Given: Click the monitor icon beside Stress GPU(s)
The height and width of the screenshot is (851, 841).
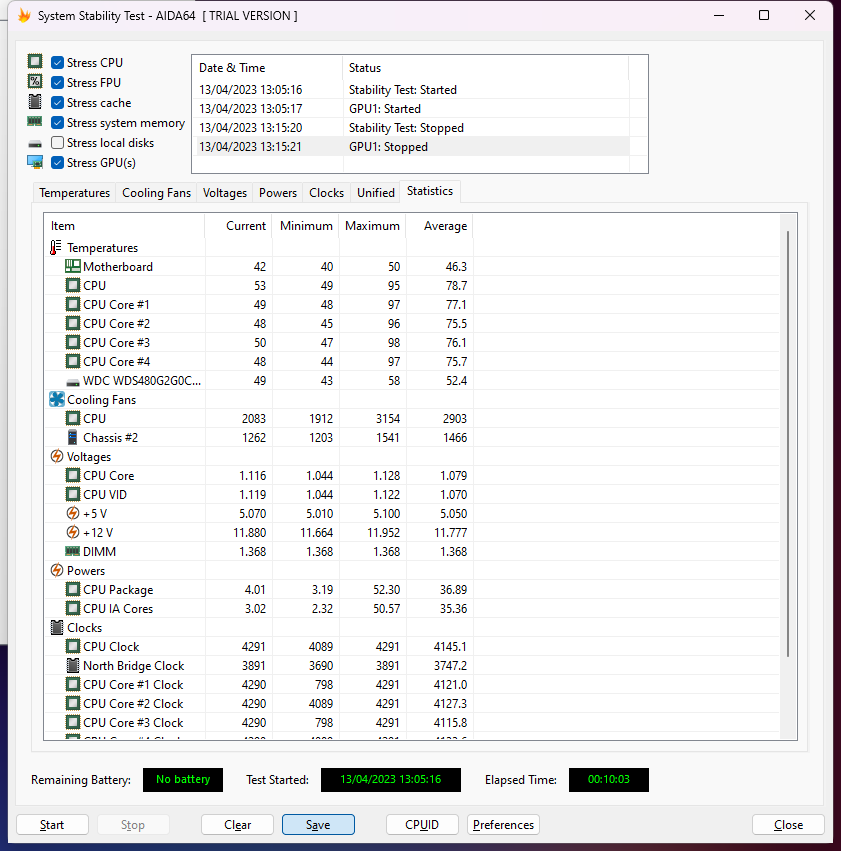Looking at the screenshot, I should 35,162.
